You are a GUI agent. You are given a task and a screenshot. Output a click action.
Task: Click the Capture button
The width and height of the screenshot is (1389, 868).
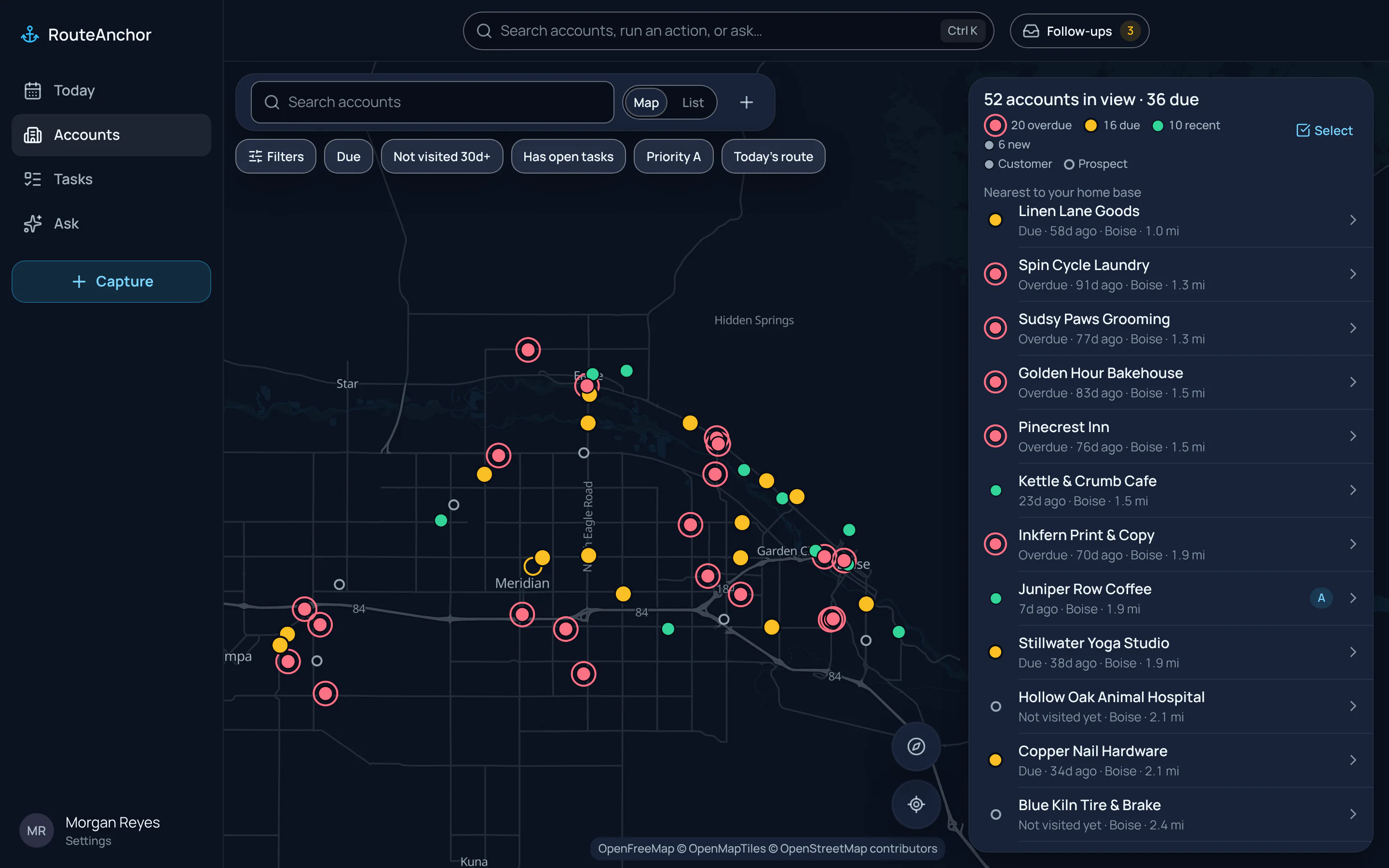click(x=111, y=281)
